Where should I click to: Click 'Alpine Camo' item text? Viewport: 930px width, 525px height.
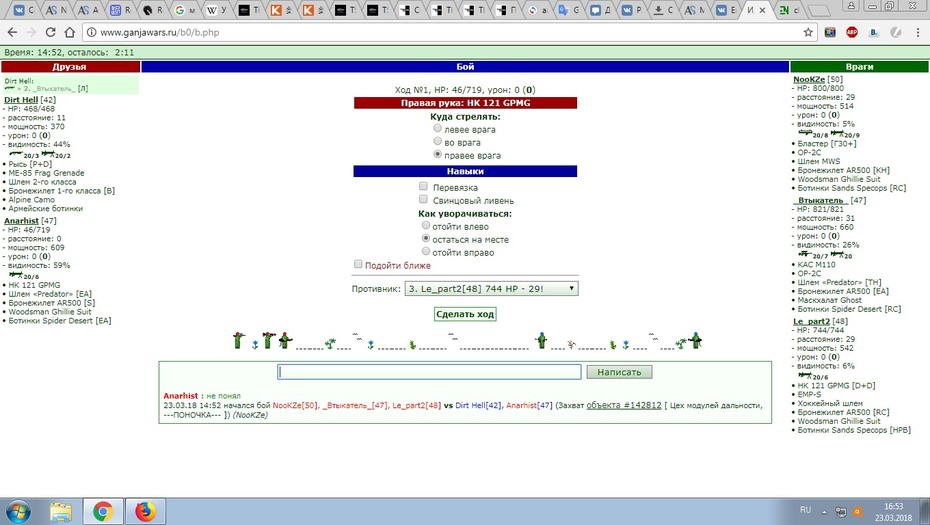click(x=31, y=200)
